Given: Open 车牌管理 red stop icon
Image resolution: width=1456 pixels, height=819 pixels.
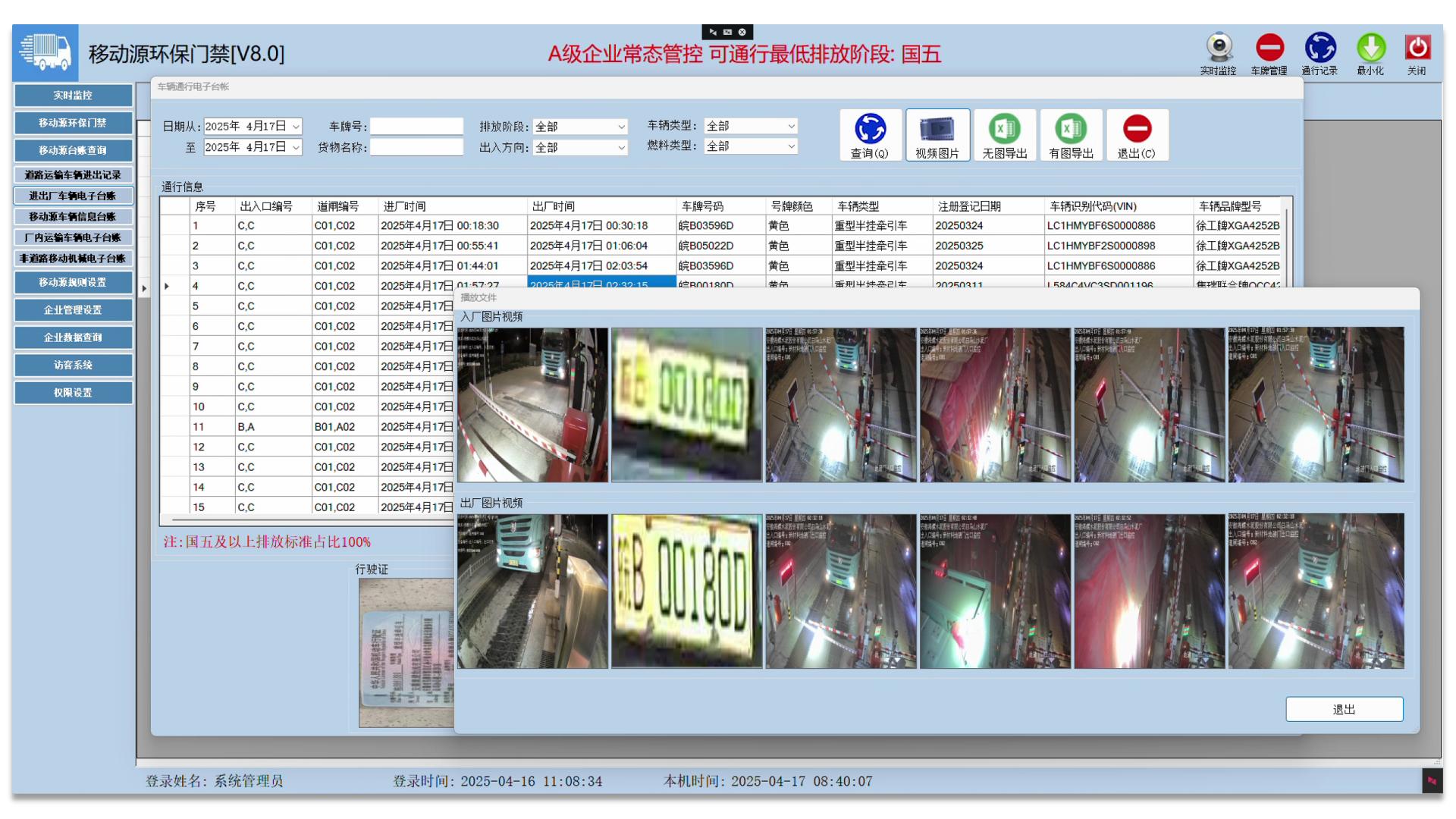Looking at the screenshot, I should pyautogui.click(x=1269, y=49).
